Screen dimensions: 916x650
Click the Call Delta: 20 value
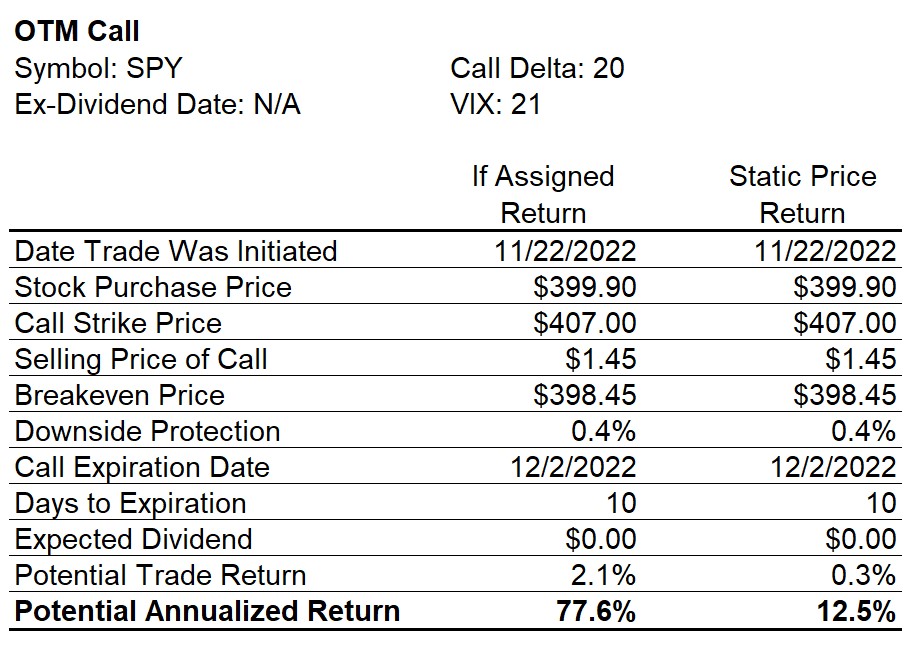click(x=537, y=68)
